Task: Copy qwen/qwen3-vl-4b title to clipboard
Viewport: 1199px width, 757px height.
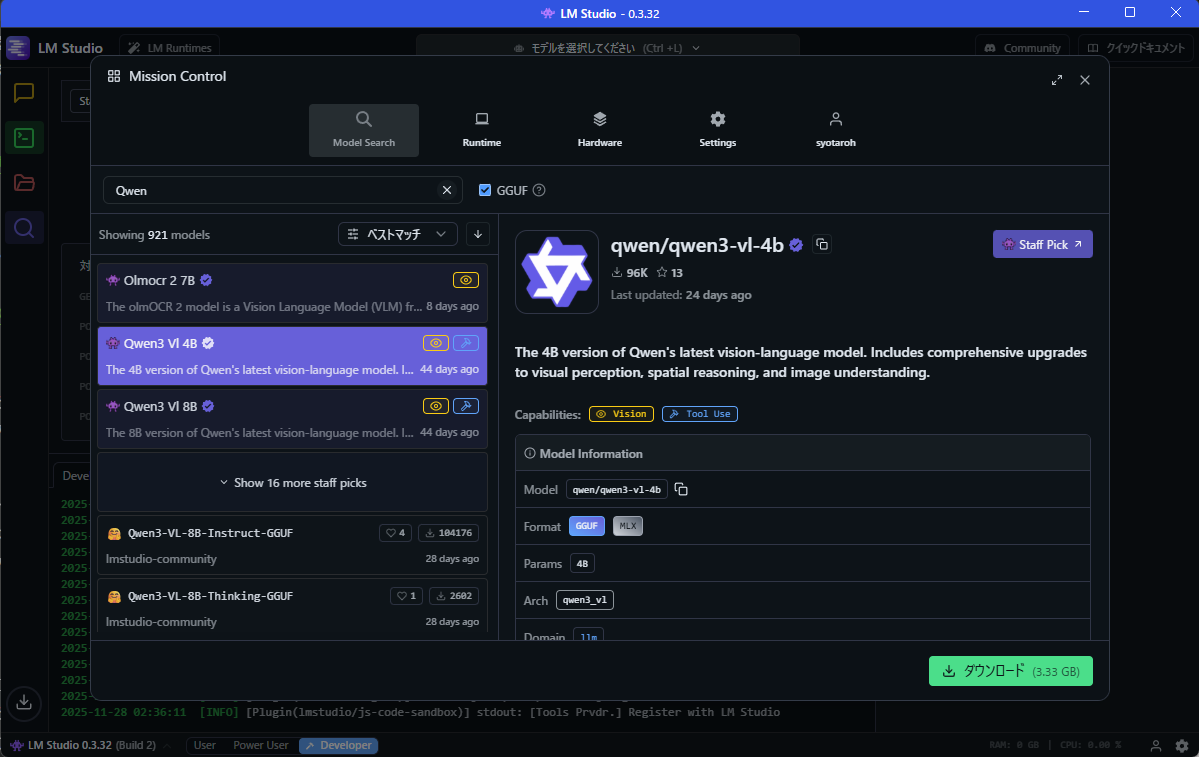Action: point(822,245)
